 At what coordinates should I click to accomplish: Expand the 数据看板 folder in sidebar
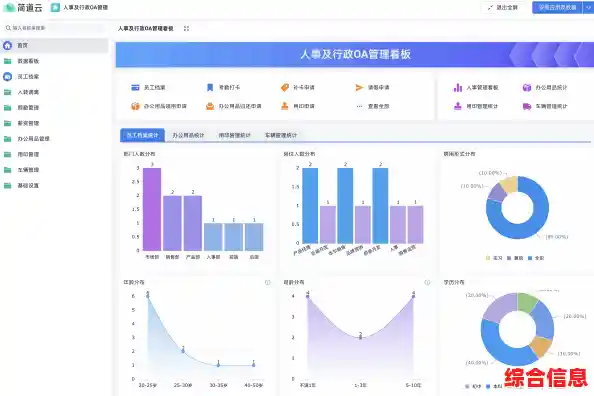pos(8,61)
